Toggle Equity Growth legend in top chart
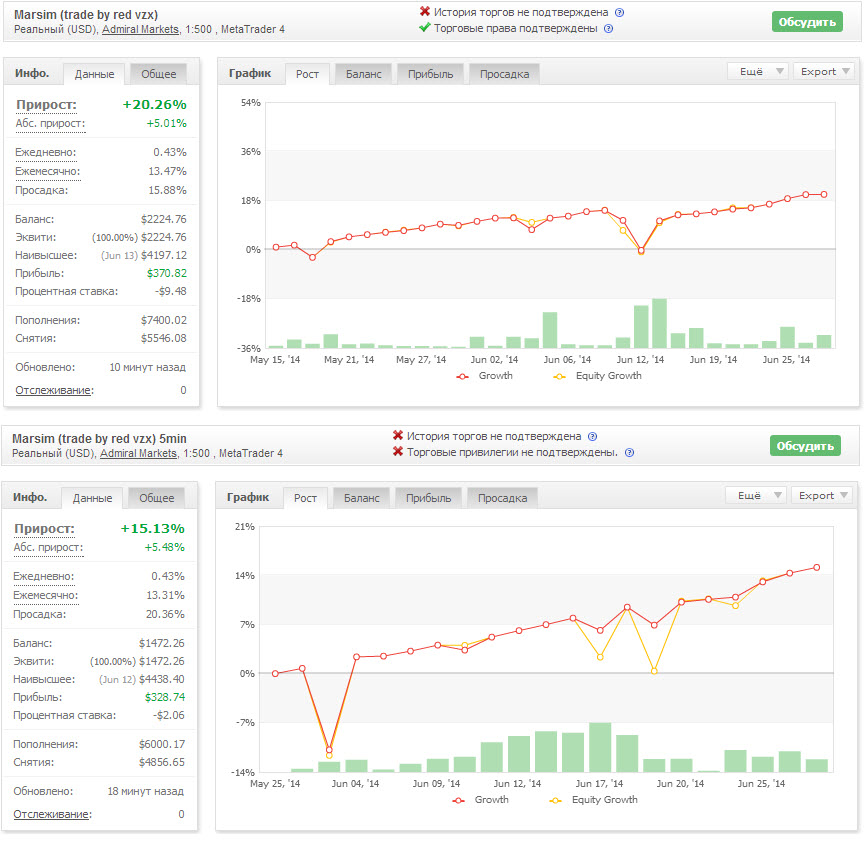 pos(597,376)
